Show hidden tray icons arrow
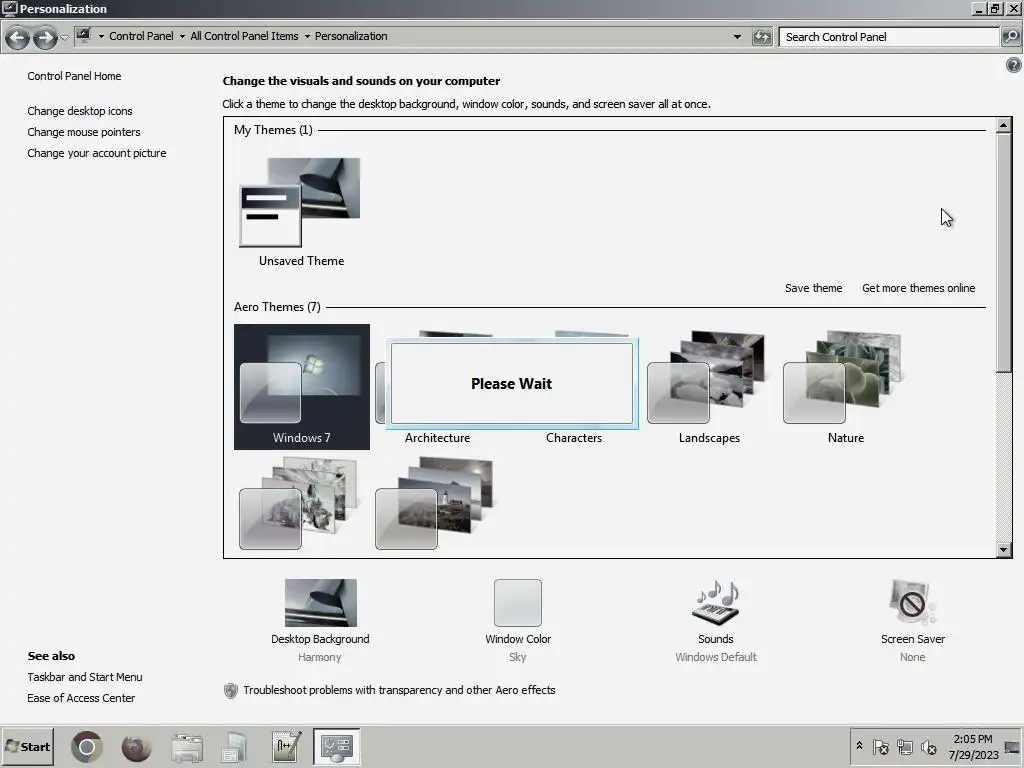This screenshot has width=1024, height=768. (x=859, y=746)
